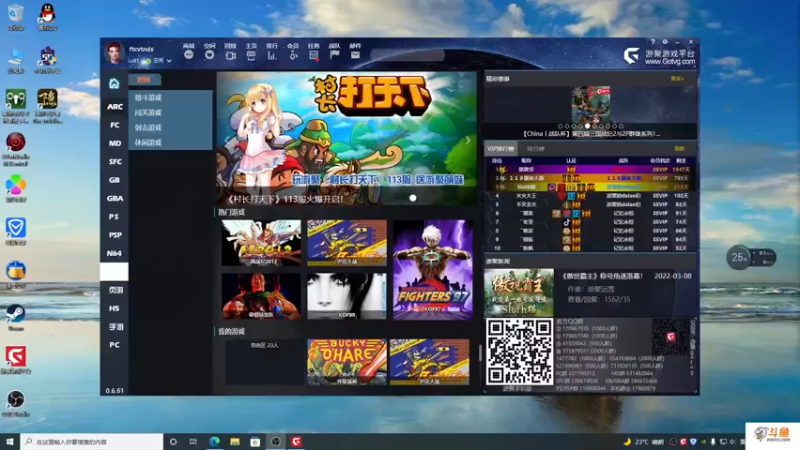This screenshot has width=800, height=450.
Task: Open the Bucky O'Hare game in 我的游戏
Action: (346, 362)
